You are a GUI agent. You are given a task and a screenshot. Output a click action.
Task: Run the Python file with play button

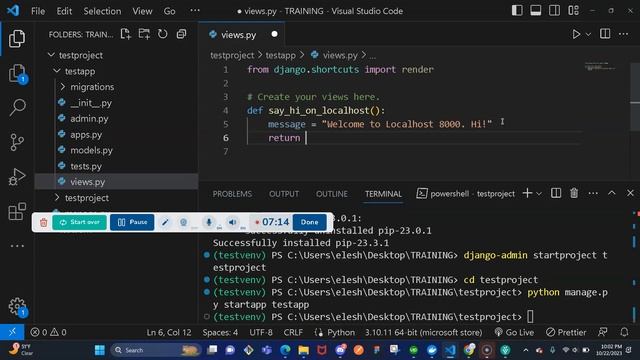pos(576,34)
